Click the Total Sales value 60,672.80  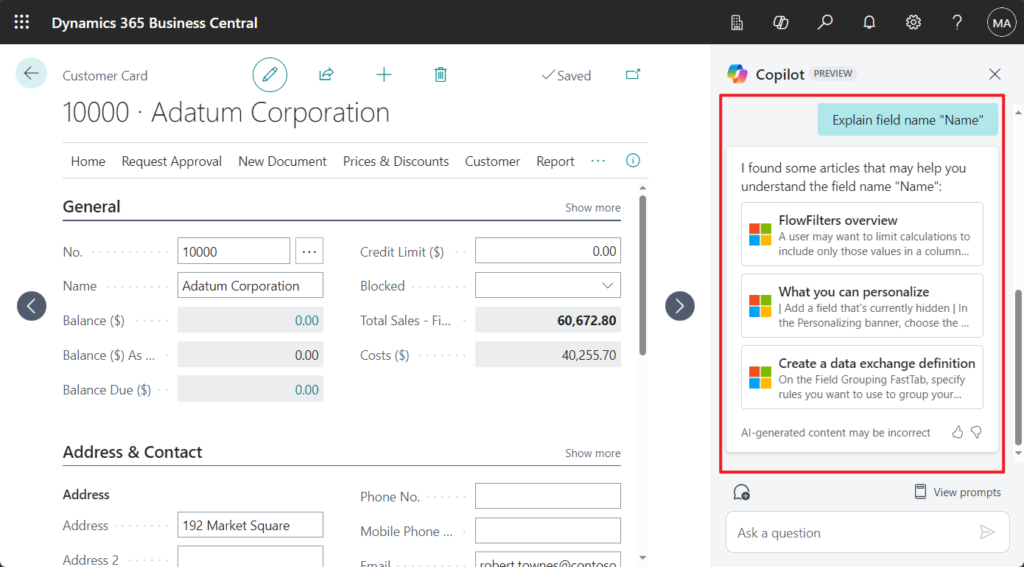pos(586,321)
